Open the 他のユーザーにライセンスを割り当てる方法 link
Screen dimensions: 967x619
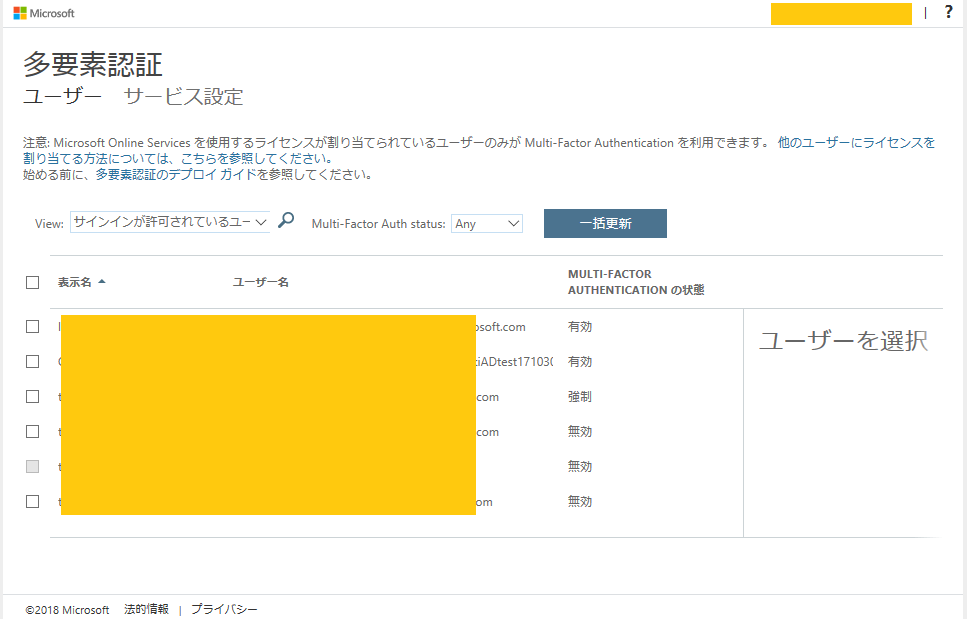click(x=856, y=143)
